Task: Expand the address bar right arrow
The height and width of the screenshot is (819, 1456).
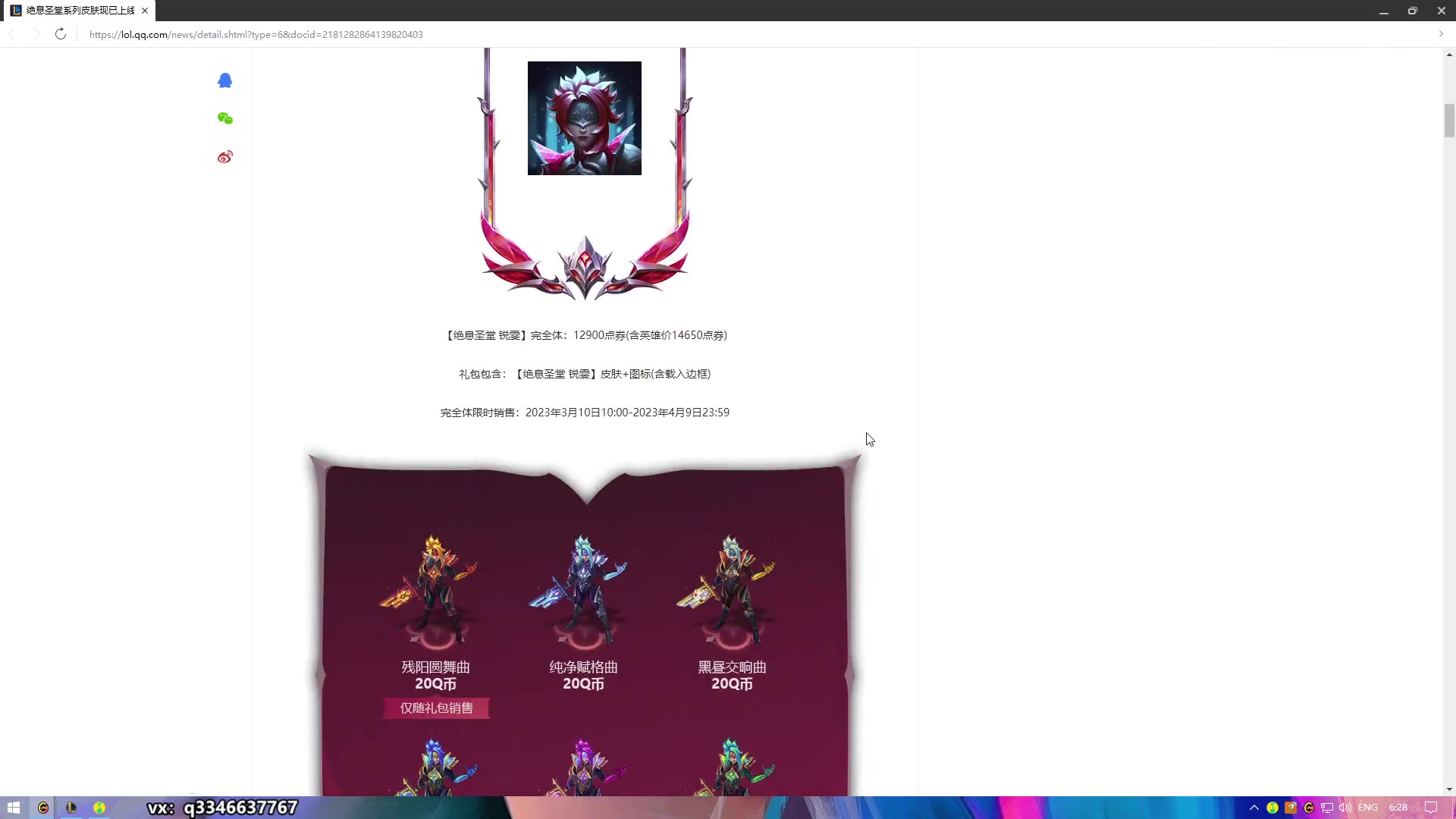Action: tap(1441, 34)
